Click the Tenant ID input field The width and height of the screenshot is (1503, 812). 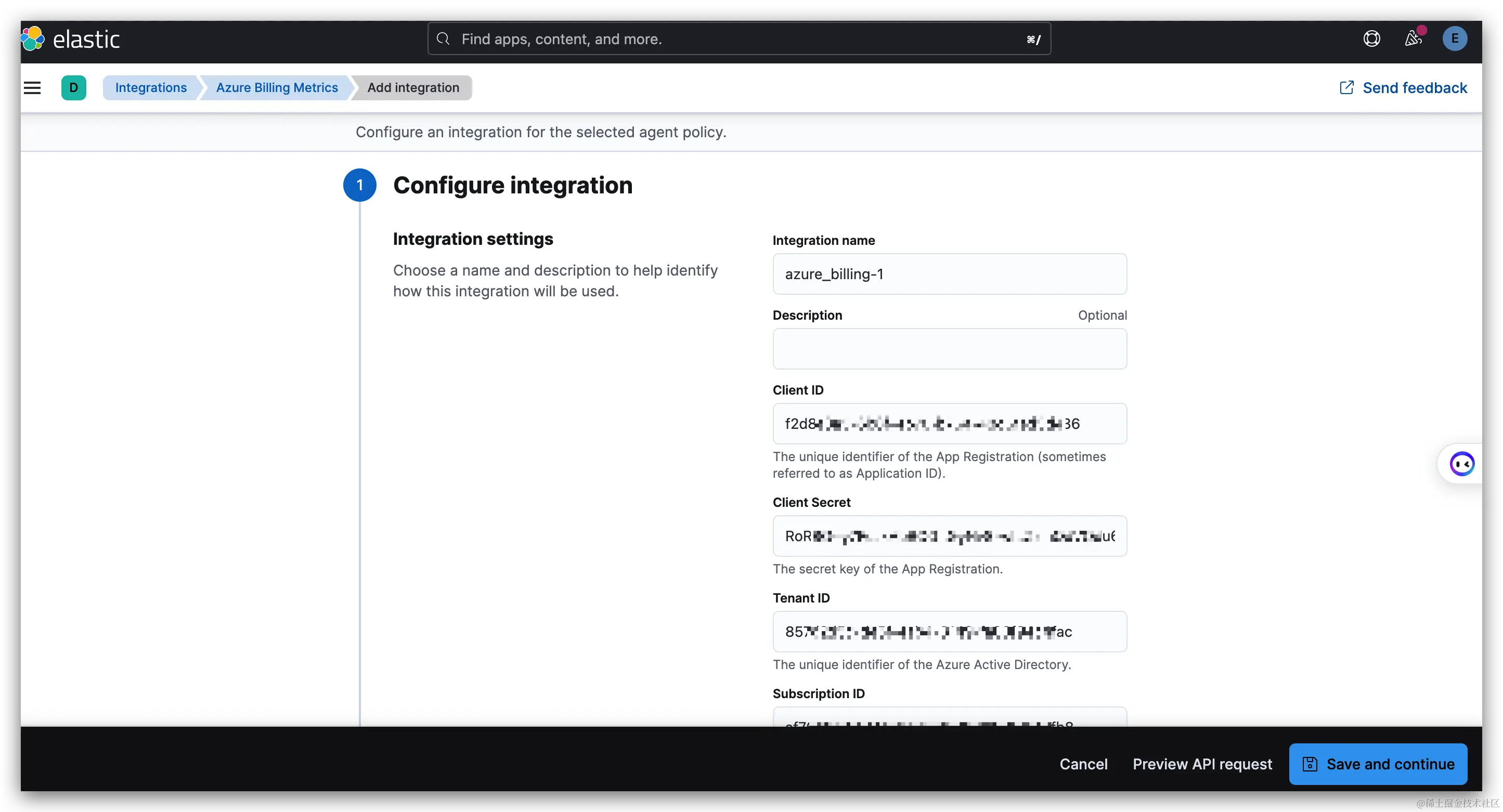[950, 632]
